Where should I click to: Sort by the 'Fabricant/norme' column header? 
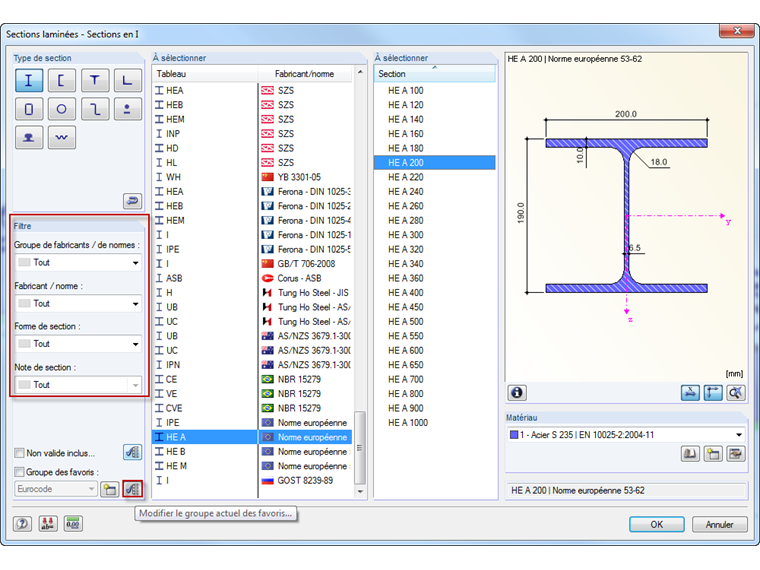(304, 74)
